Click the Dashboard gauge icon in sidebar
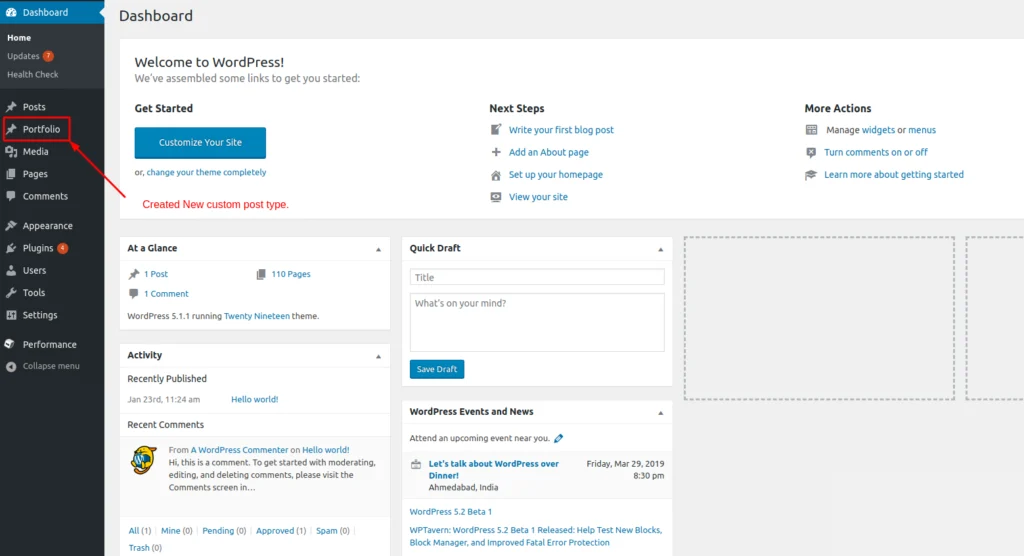The height and width of the screenshot is (556, 1024). pyautogui.click(x=11, y=12)
